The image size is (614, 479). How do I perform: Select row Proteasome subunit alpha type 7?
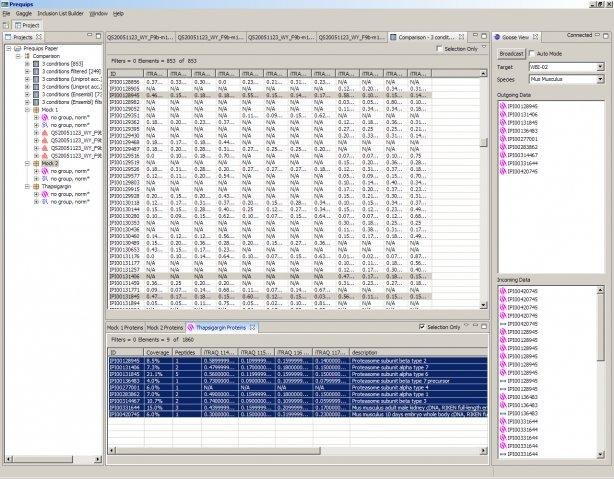tap(298, 368)
